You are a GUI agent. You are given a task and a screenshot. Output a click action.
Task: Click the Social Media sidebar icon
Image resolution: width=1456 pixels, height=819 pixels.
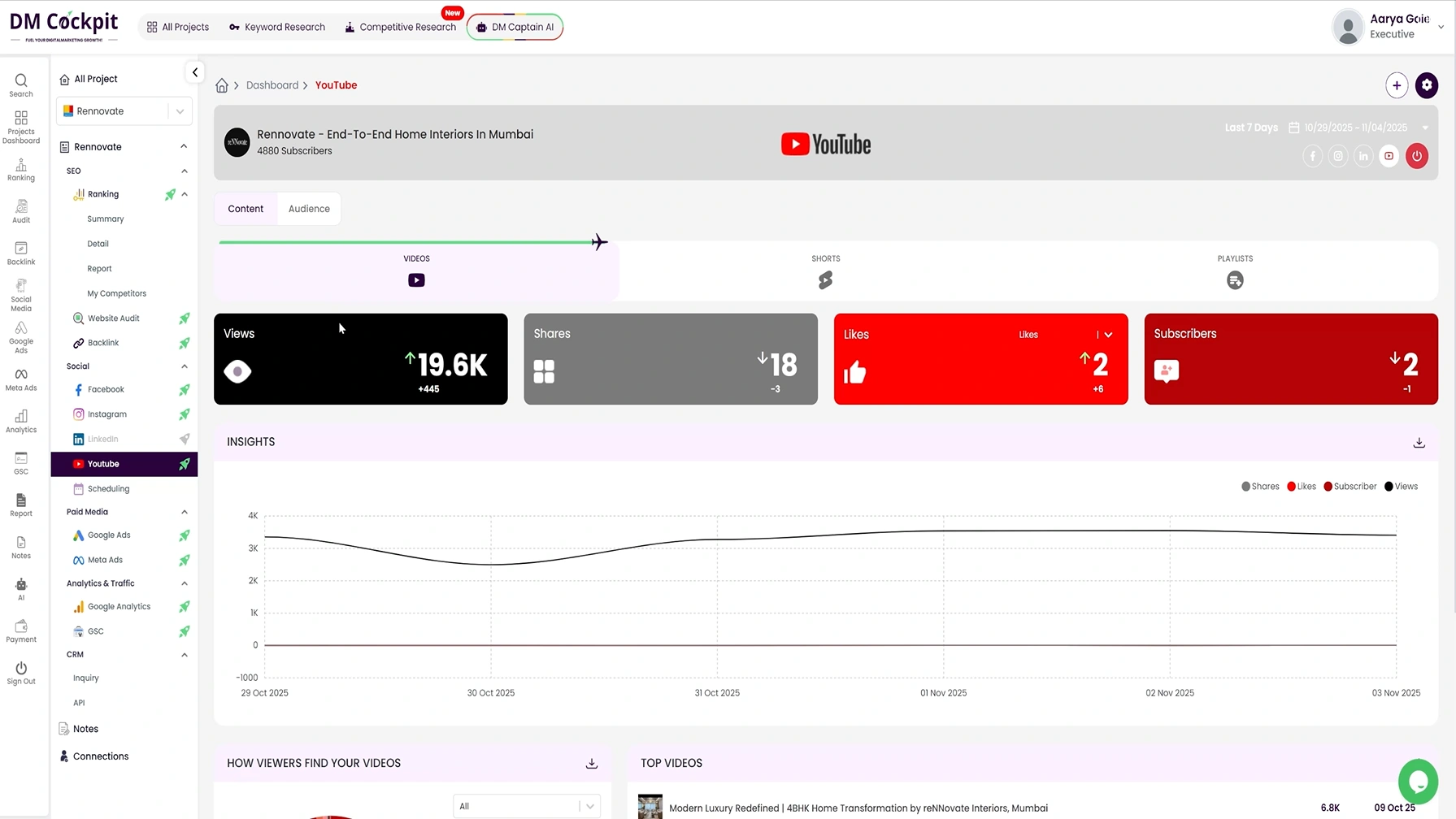click(20, 292)
